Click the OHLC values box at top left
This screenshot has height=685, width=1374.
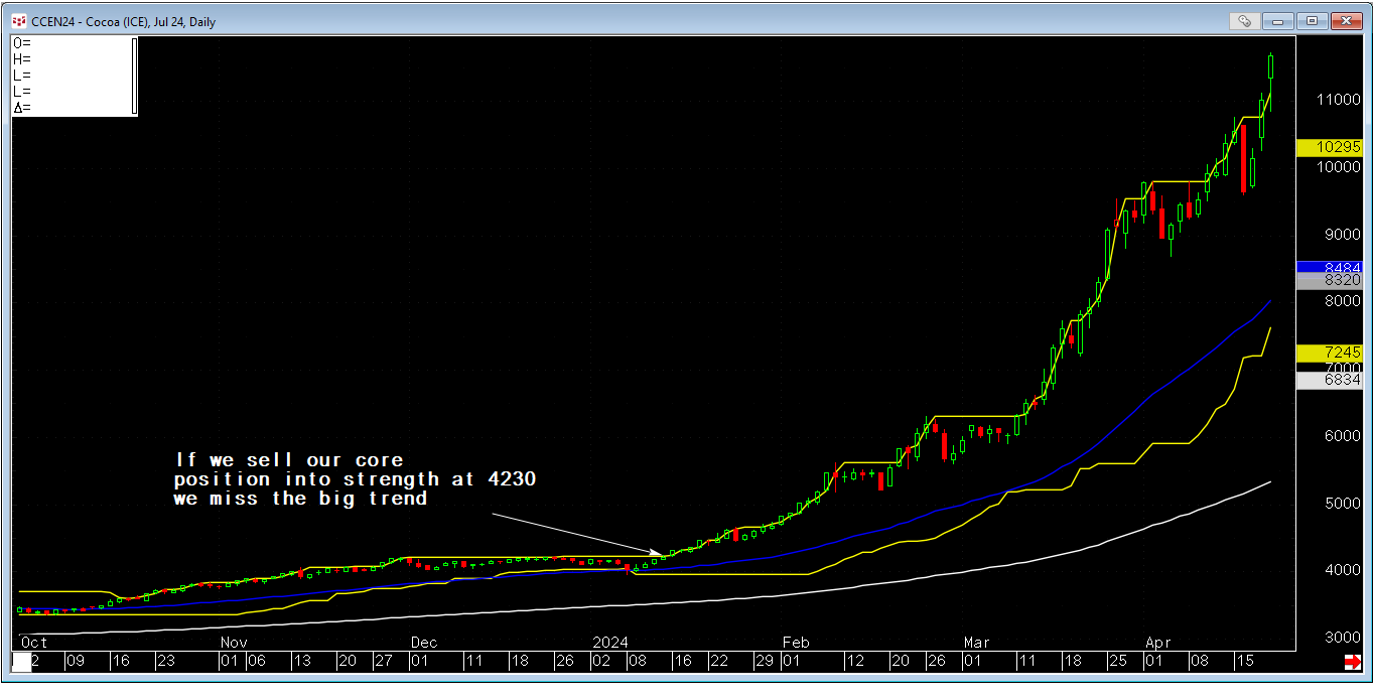(70, 76)
